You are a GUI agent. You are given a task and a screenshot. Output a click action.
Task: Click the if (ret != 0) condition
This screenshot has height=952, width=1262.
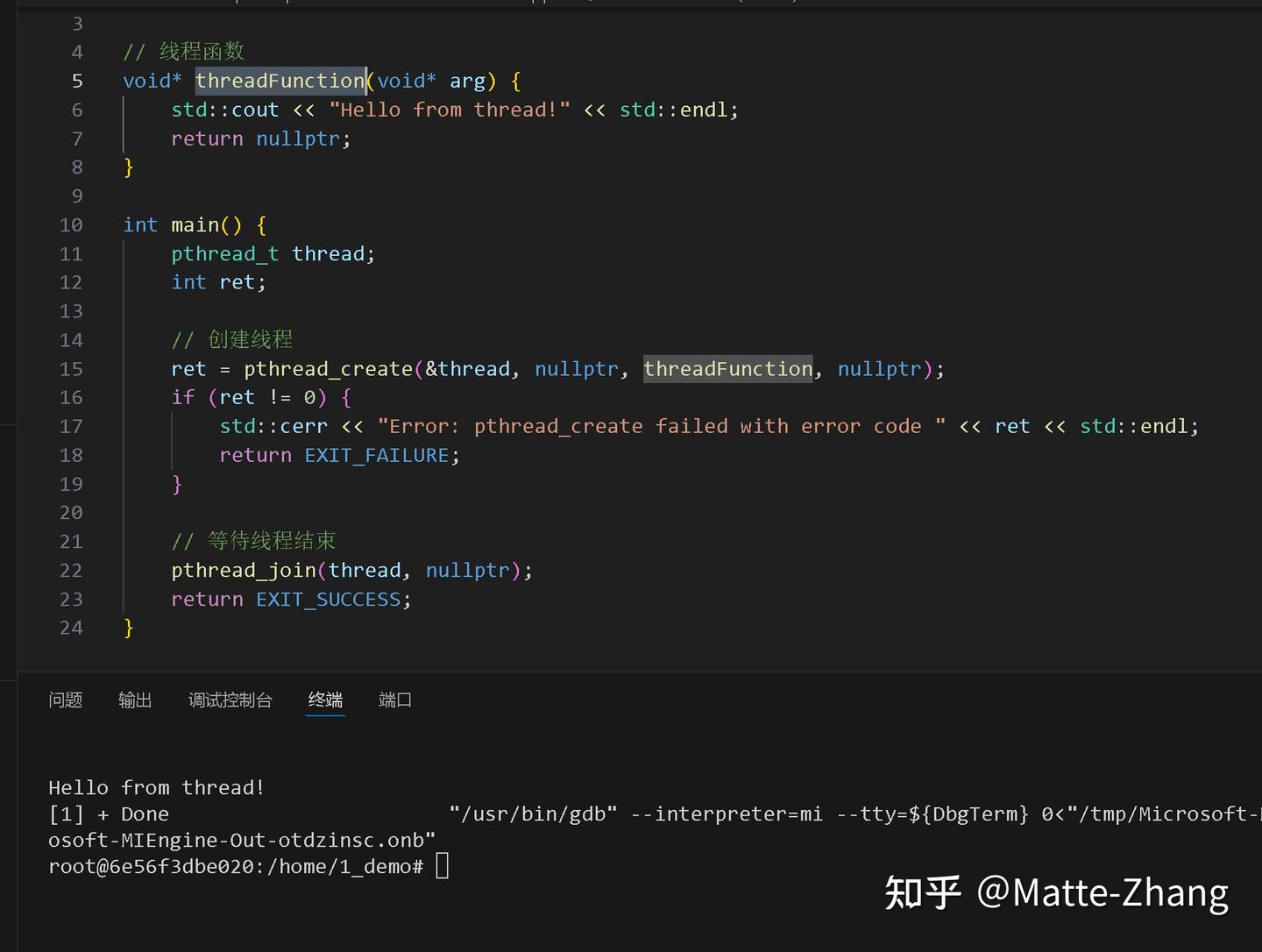(x=261, y=398)
